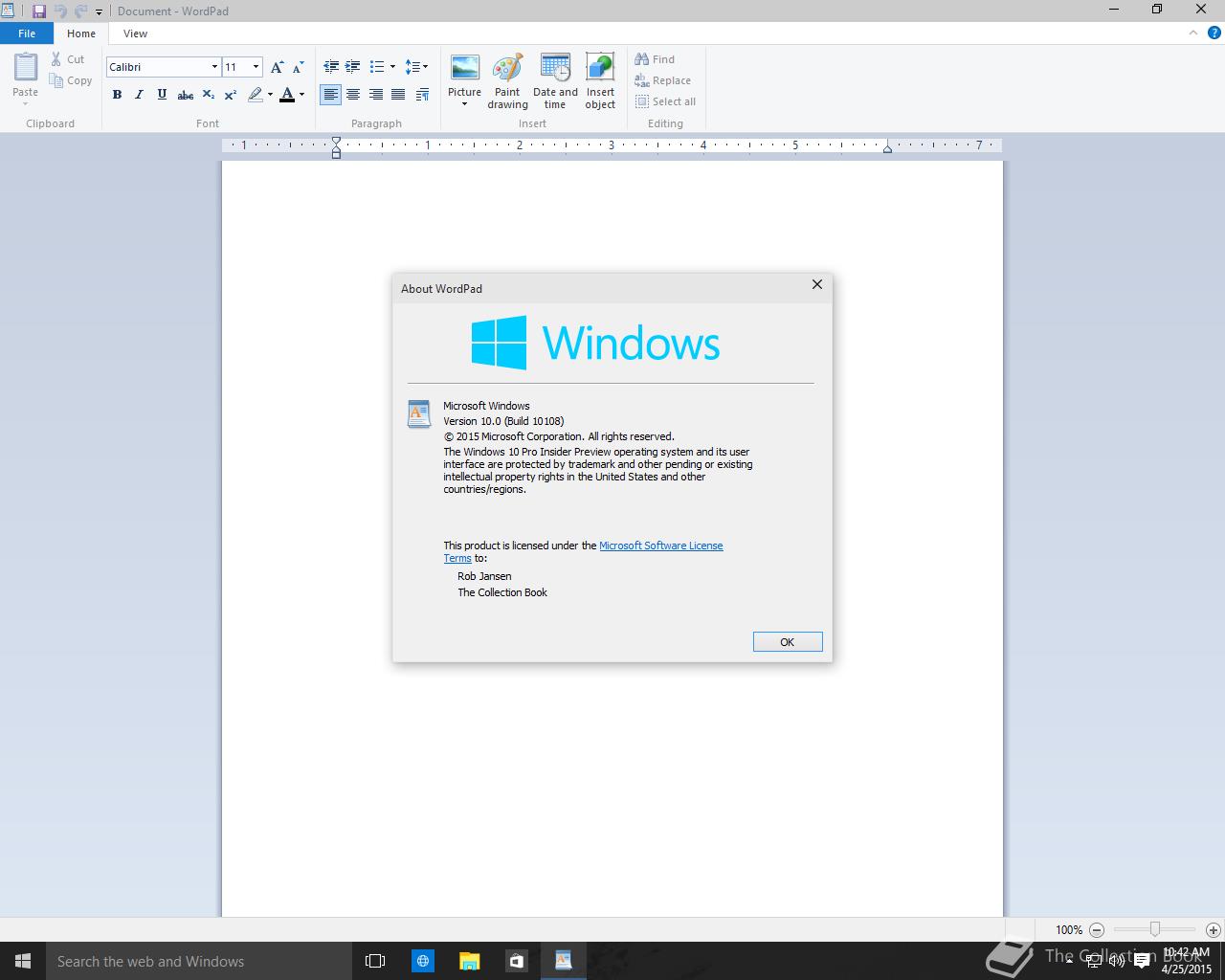This screenshot has width=1225, height=980.
Task: Close the About WordPad dialog
Action: point(817,284)
